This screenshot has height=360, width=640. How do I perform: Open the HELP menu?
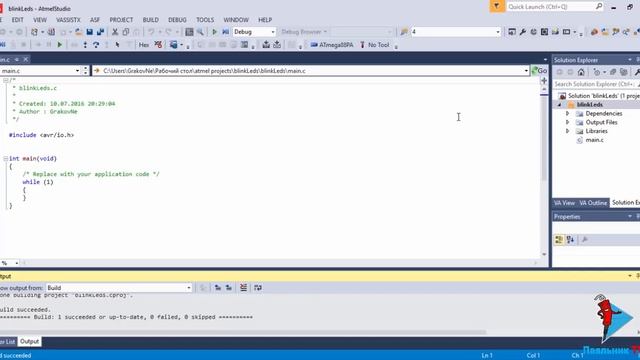(265, 20)
